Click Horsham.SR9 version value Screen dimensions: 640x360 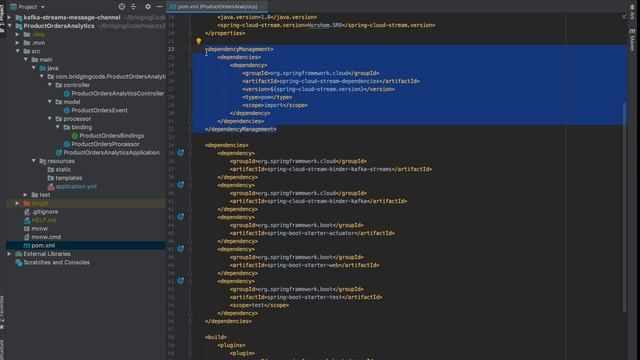coord(324,25)
